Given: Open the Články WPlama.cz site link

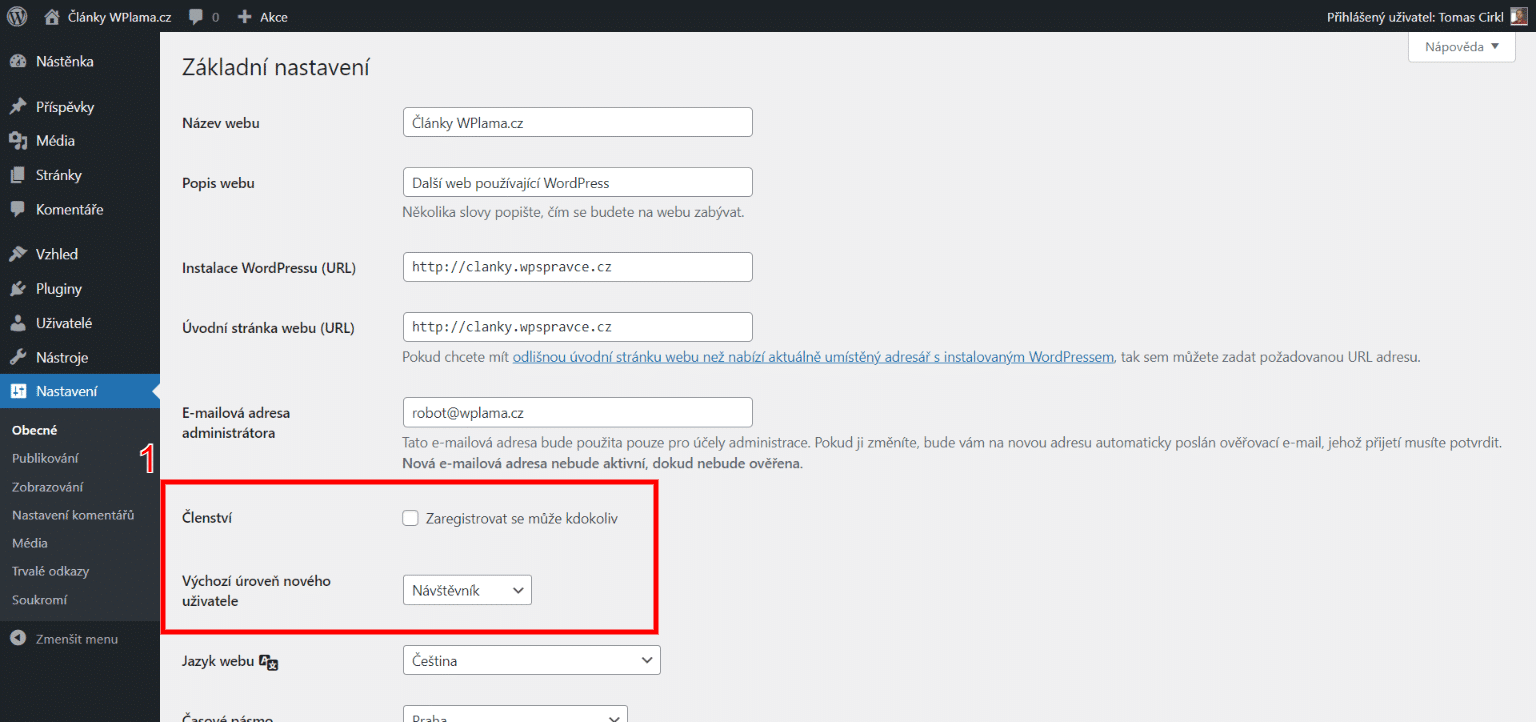Looking at the screenshot, I should 120,17.
